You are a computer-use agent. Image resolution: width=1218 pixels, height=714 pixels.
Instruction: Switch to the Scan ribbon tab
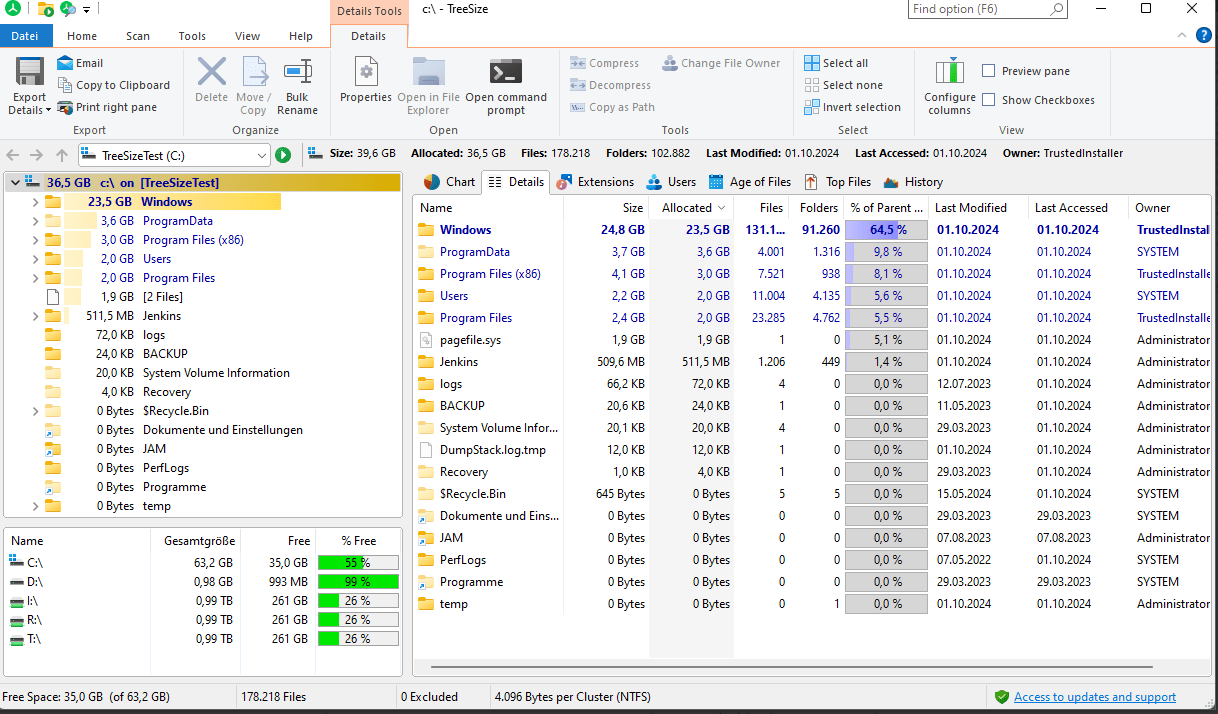tap(138, 36)
